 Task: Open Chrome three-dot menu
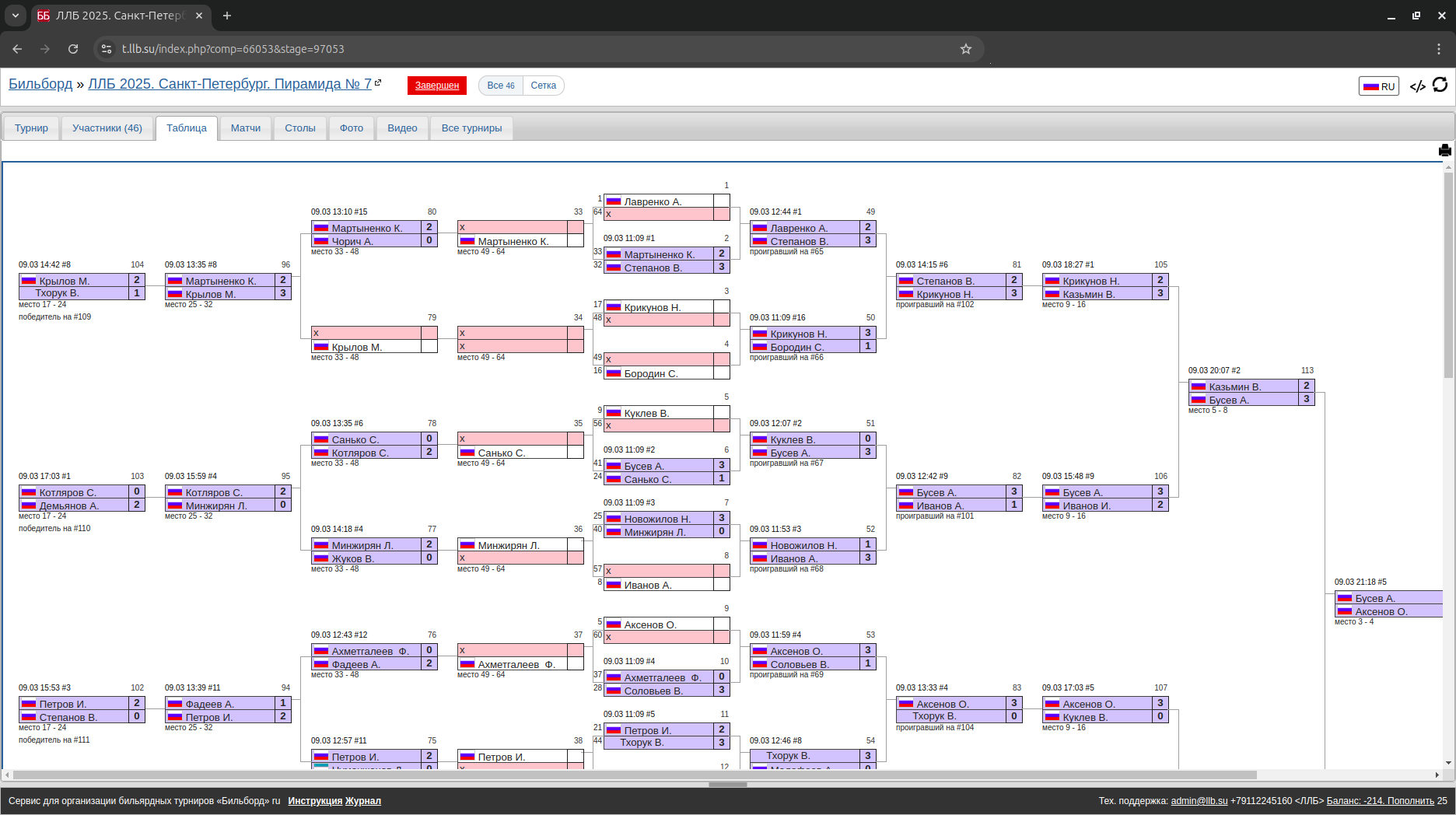(x=1438, y=49)
